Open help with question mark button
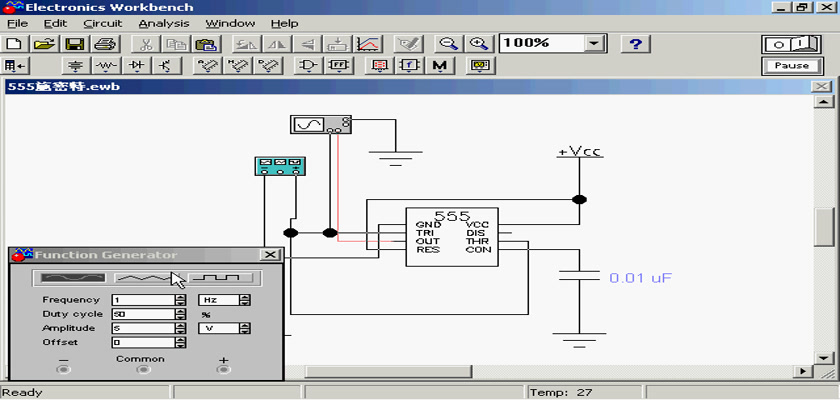The width and height of the screenshot is (840, 400). click(635, 43)
